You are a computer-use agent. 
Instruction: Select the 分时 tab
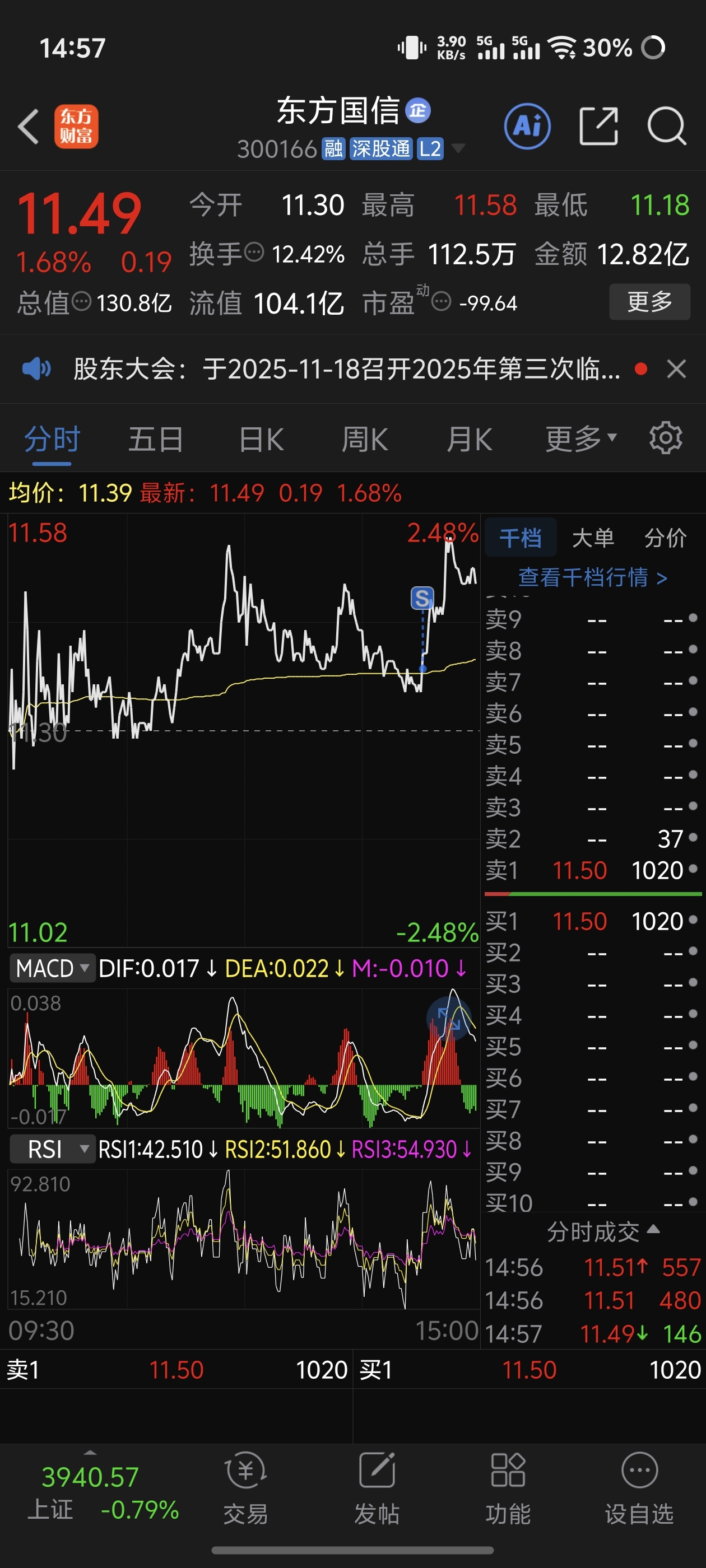[x=52, y=440]
